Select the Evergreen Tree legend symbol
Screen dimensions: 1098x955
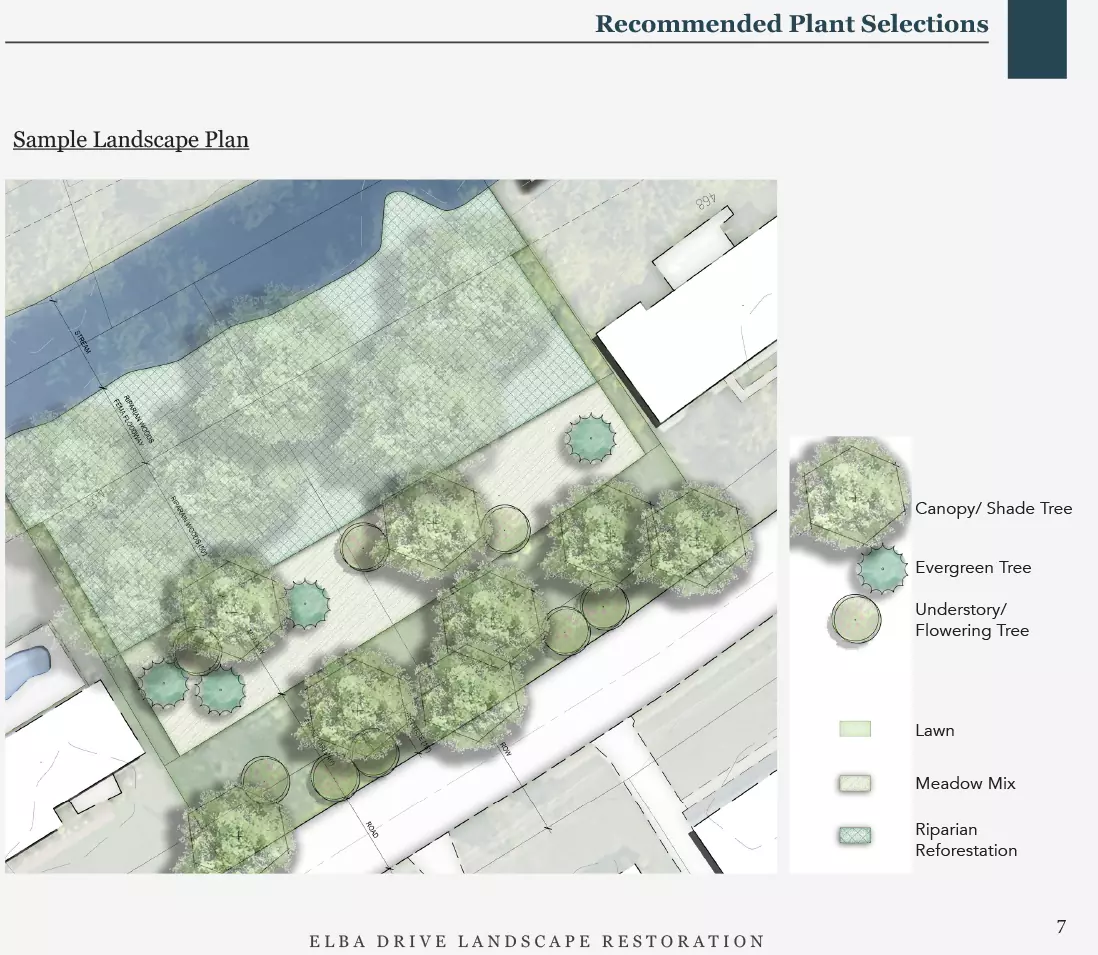point(882,568)
